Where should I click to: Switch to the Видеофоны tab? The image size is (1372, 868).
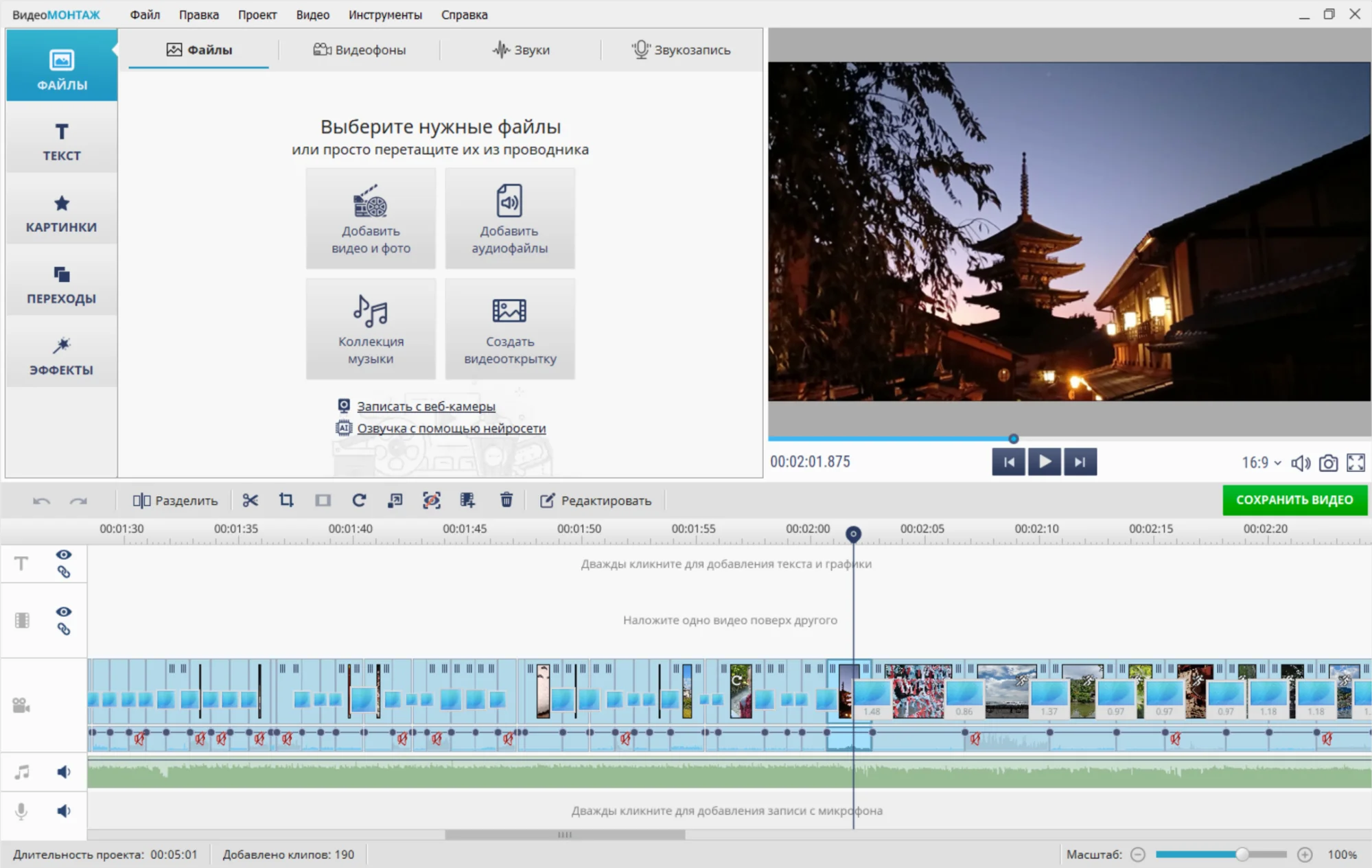[360, 49]
